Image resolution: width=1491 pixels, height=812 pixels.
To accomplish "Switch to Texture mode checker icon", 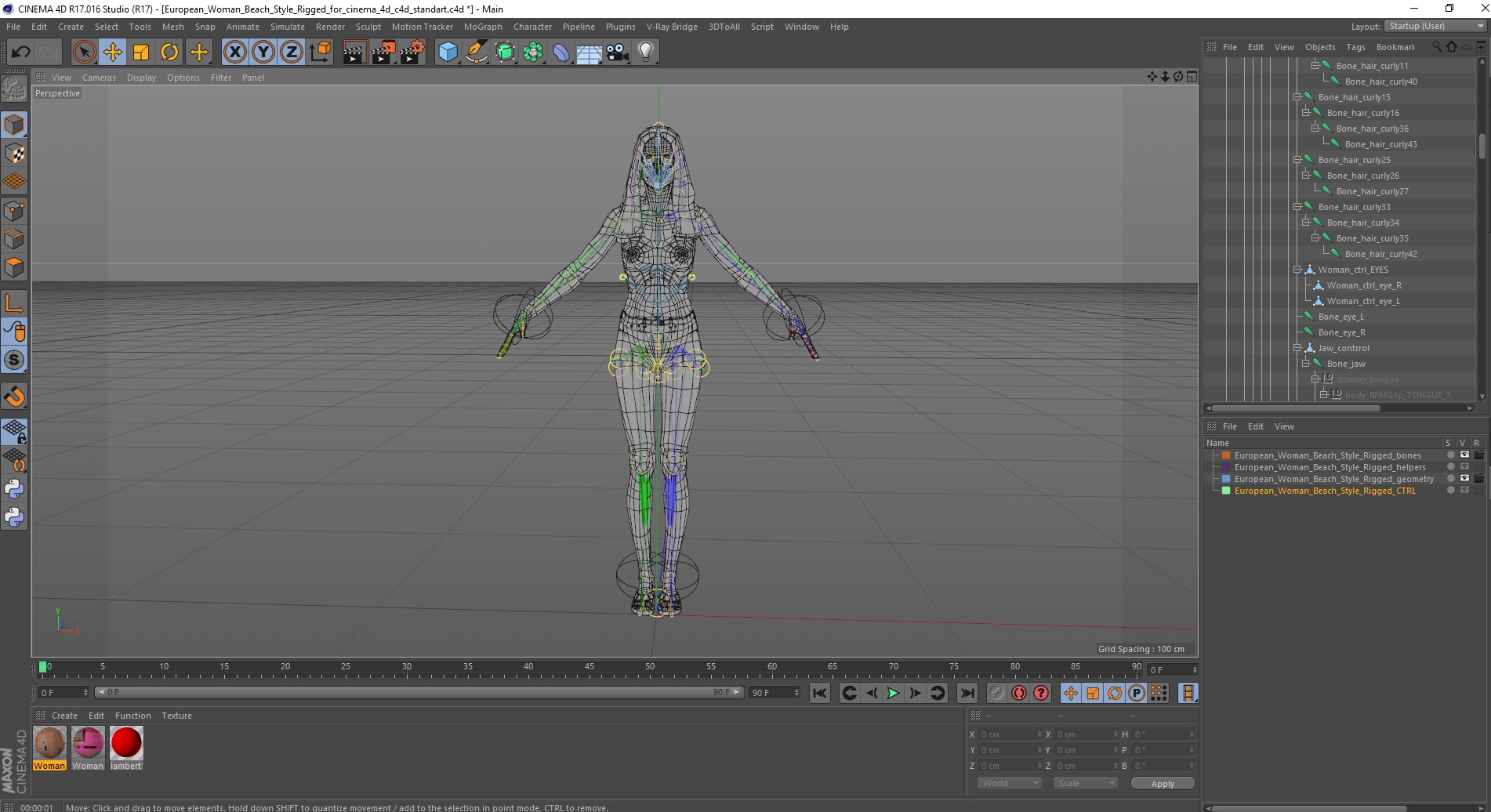I will [14, 154].
